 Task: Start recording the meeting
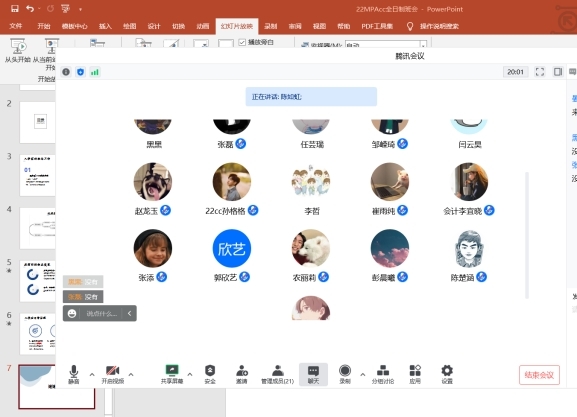click(345, 374)
